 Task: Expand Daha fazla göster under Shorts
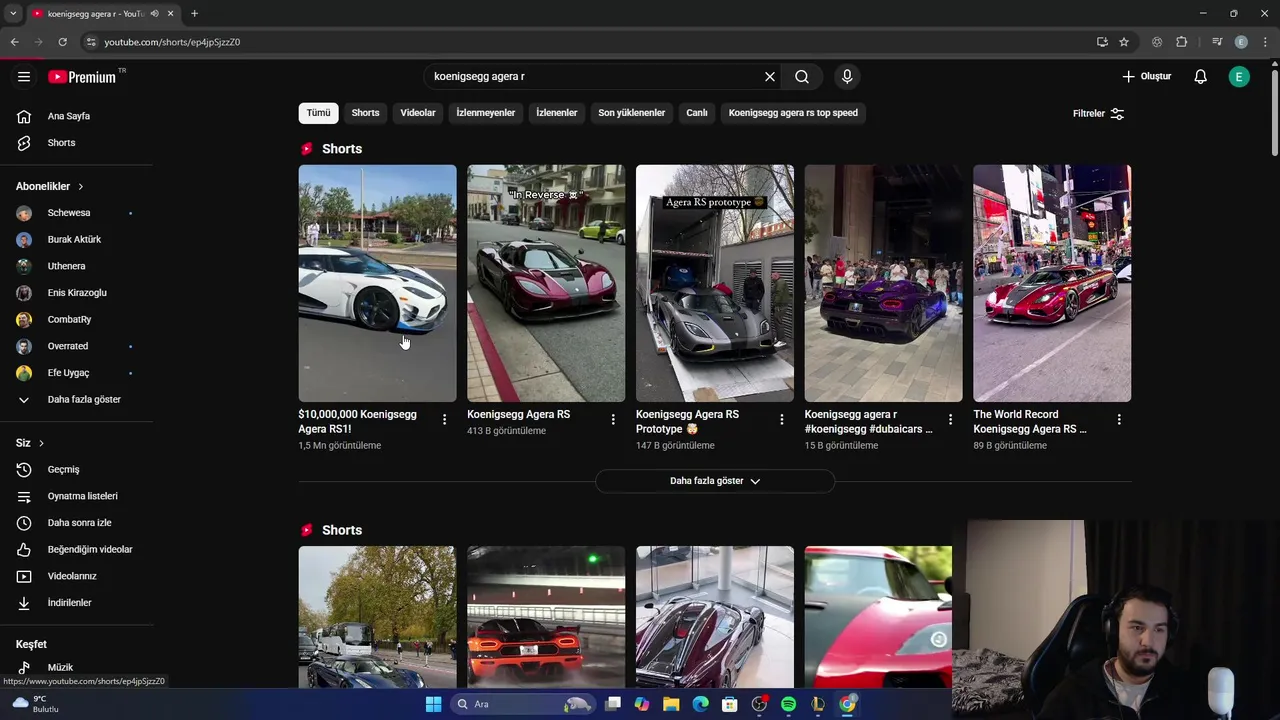715,481
